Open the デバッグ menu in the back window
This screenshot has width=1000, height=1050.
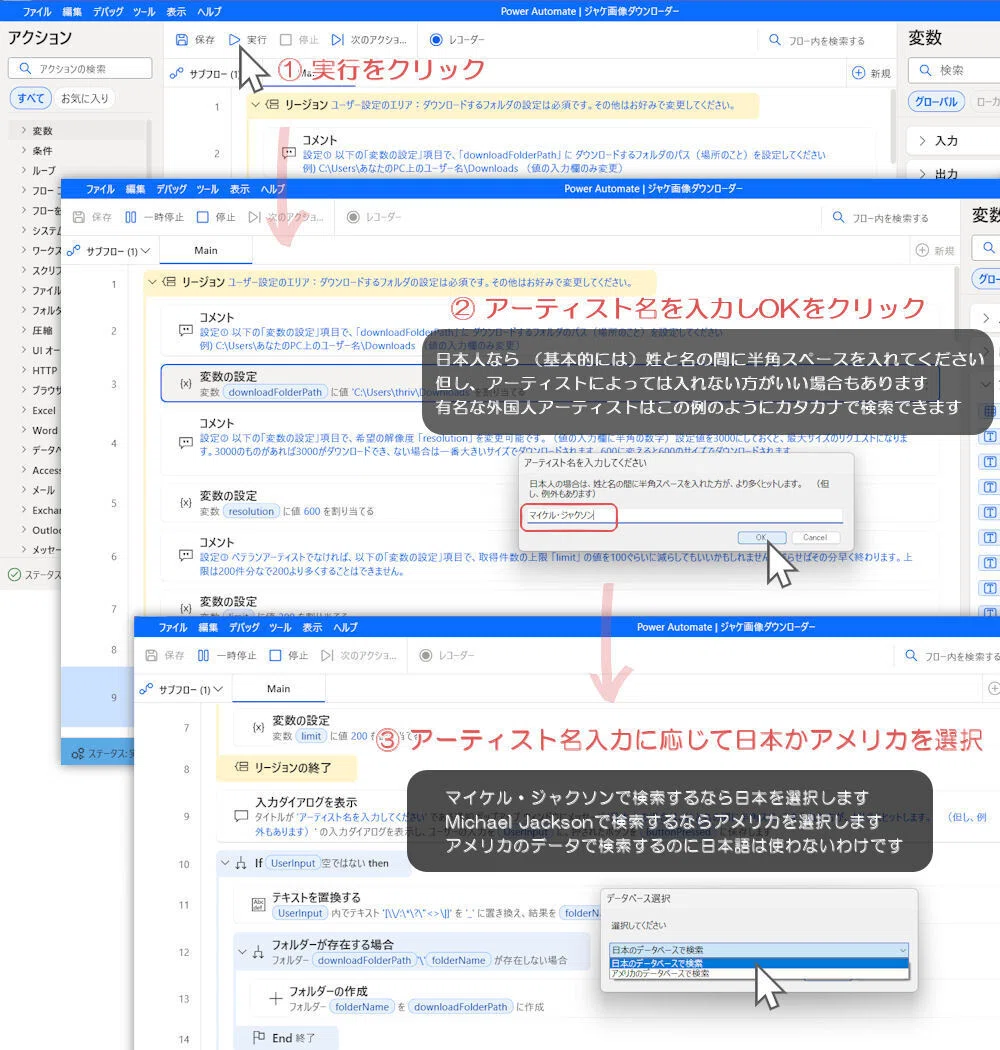107,11
